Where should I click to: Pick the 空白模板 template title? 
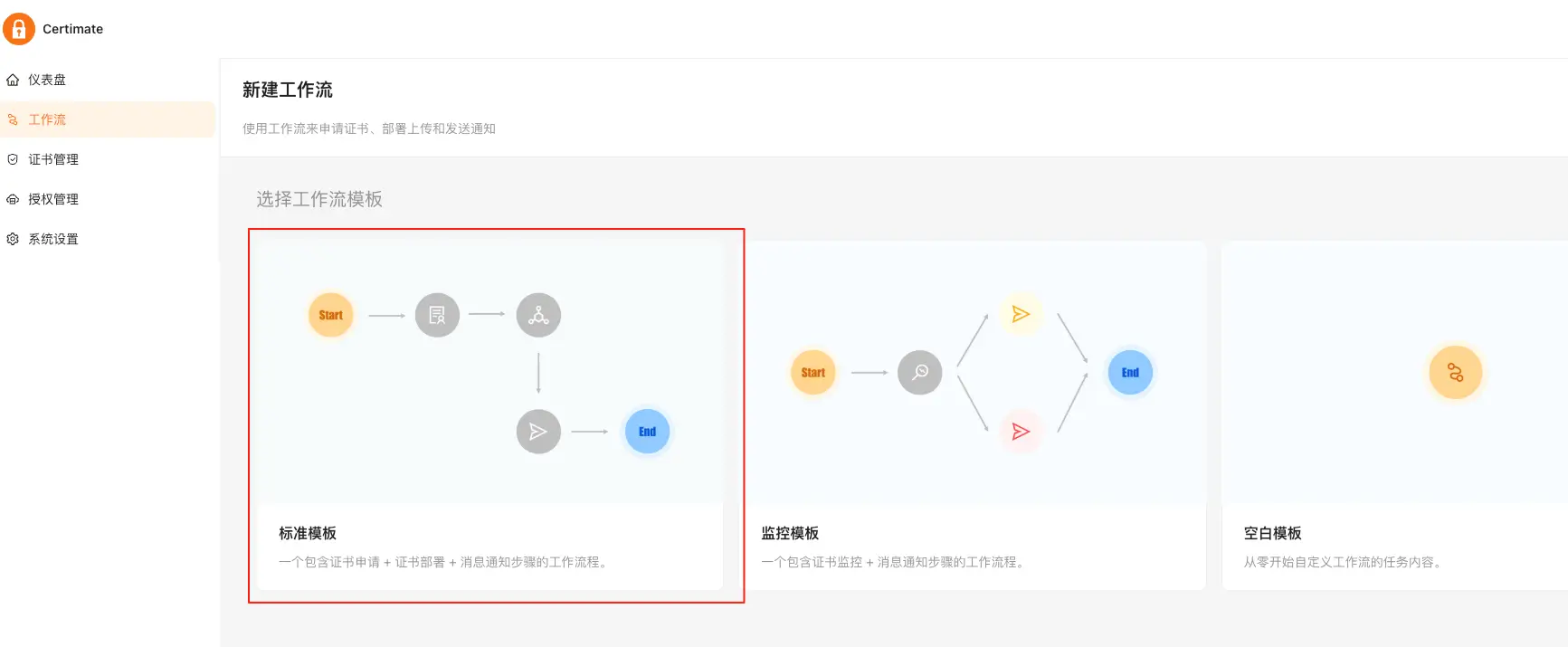coord(1272,533)
